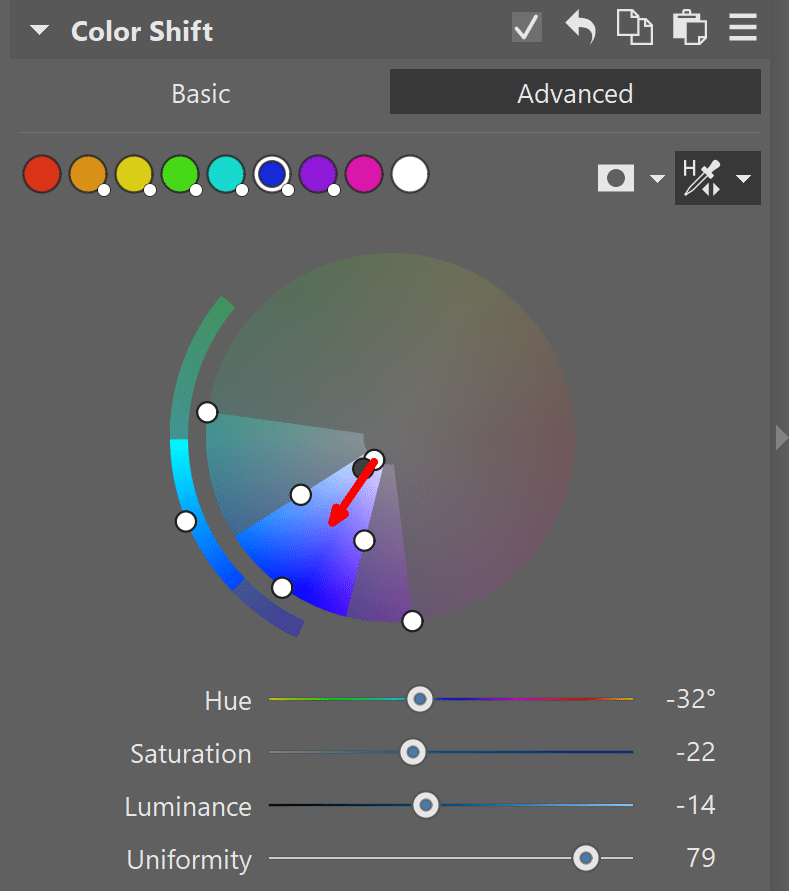Open the Color Shift hamburger menu
Viewport: 789px width, 891px height.
743,27
